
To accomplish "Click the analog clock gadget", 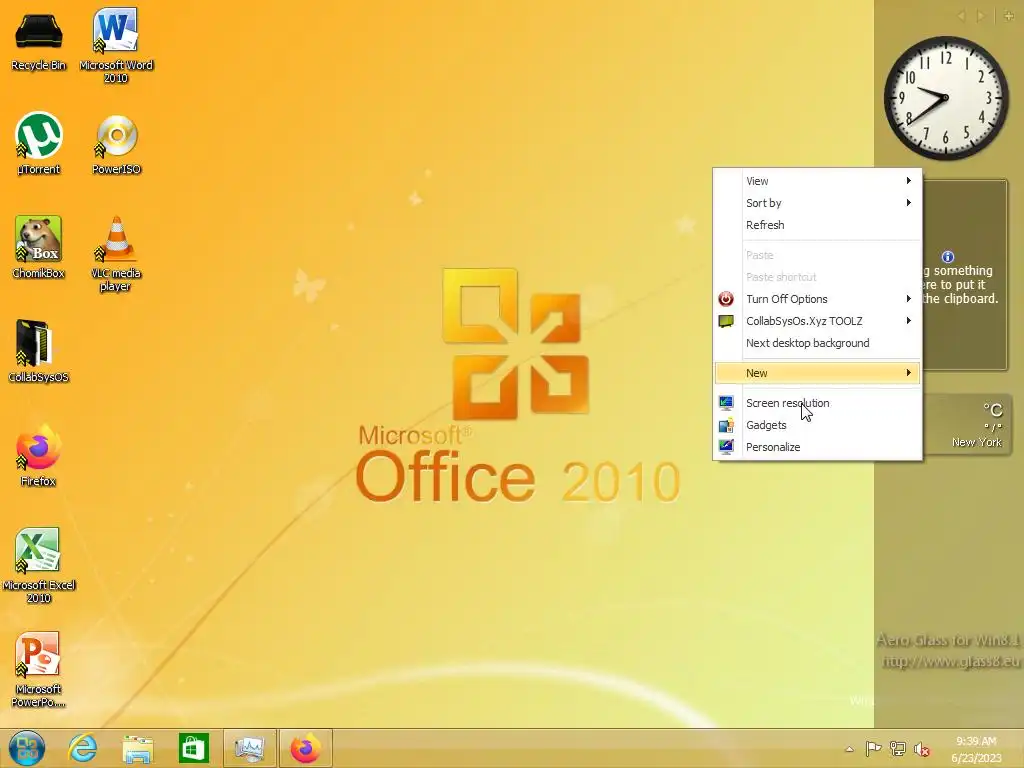I will pos(945,99).
